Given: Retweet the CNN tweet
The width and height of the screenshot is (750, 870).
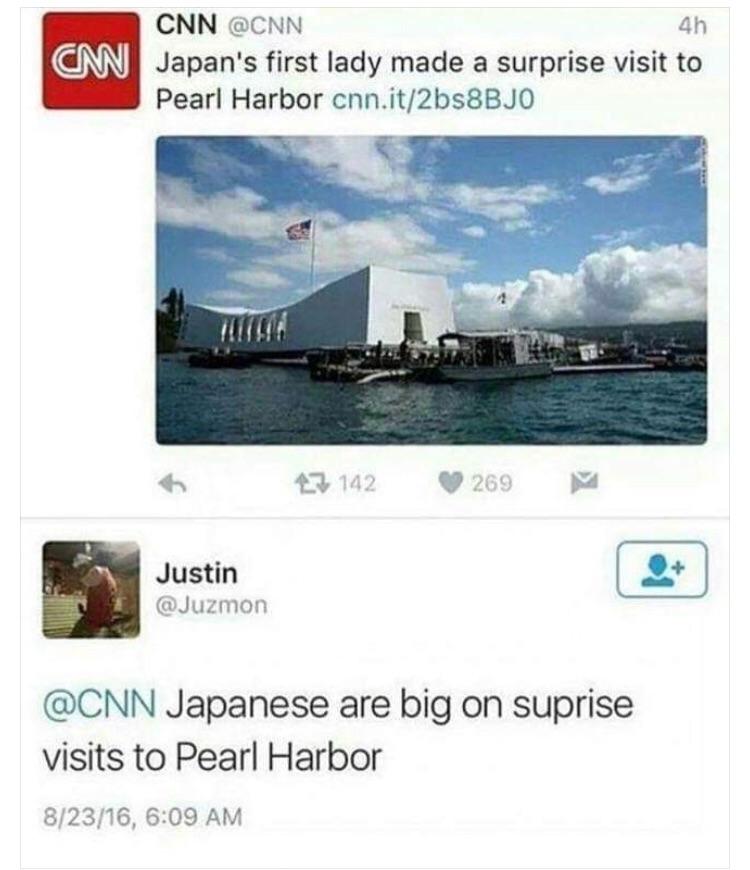Looking at the screenshot, I should [312, 483].
